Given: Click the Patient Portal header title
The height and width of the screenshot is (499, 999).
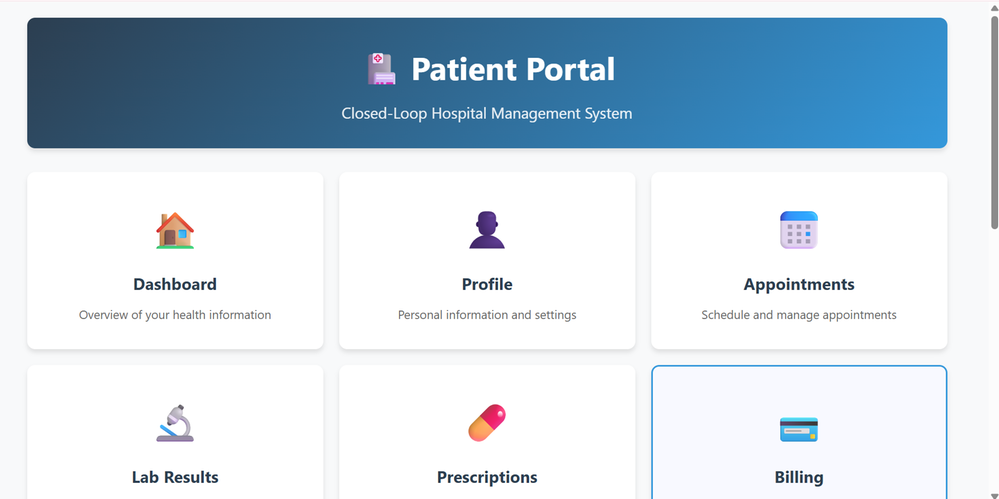Looking at the screenshot, I should pyautogui.click(x=513, y=69).
